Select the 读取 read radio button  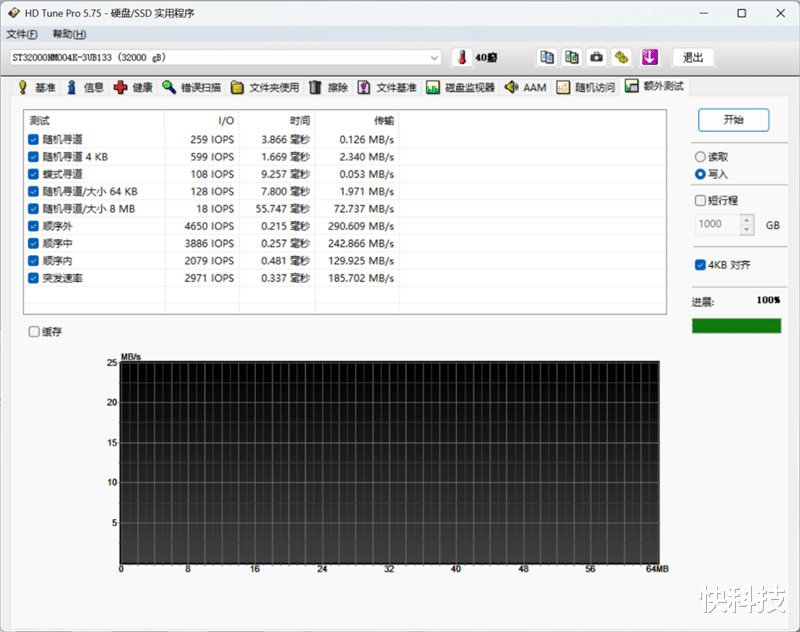click(700, 157)
